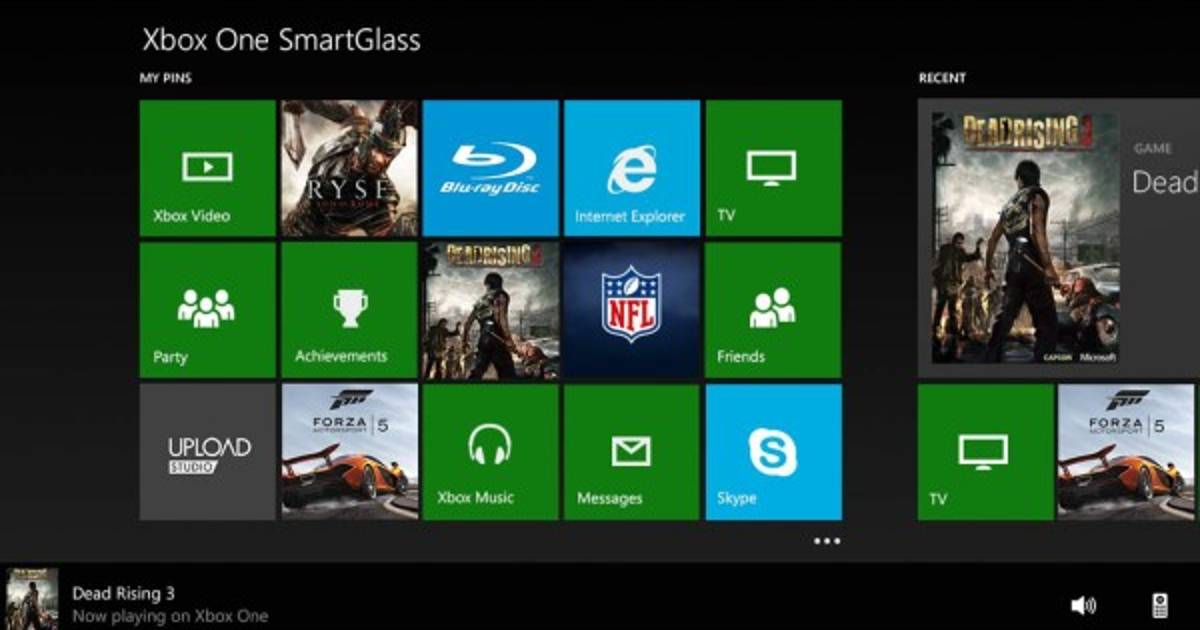1200x630 pixels.
Task: Open the Party tile
Action: pos(207,310)
